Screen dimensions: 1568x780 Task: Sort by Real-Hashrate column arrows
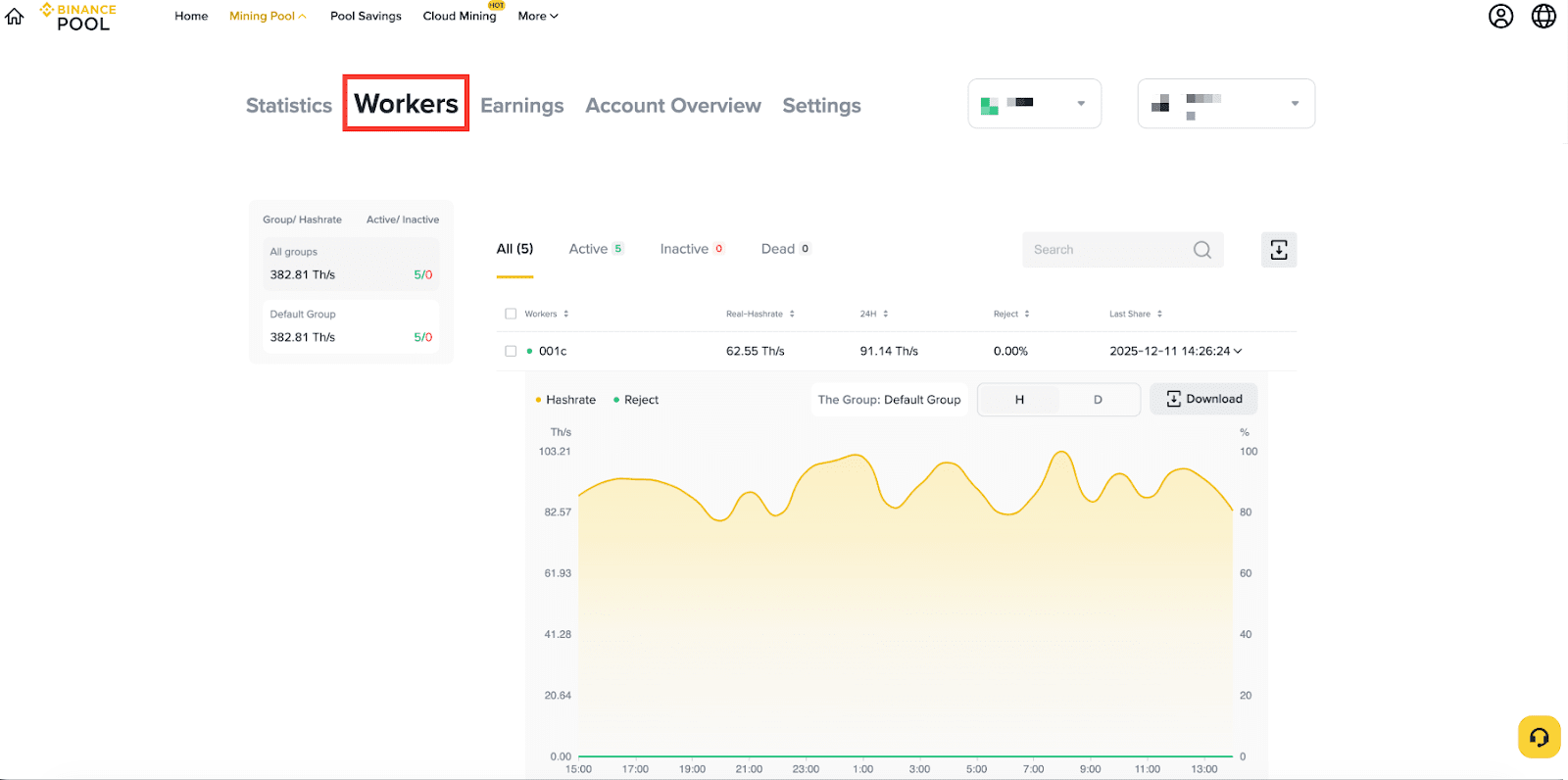coord(792,315)
